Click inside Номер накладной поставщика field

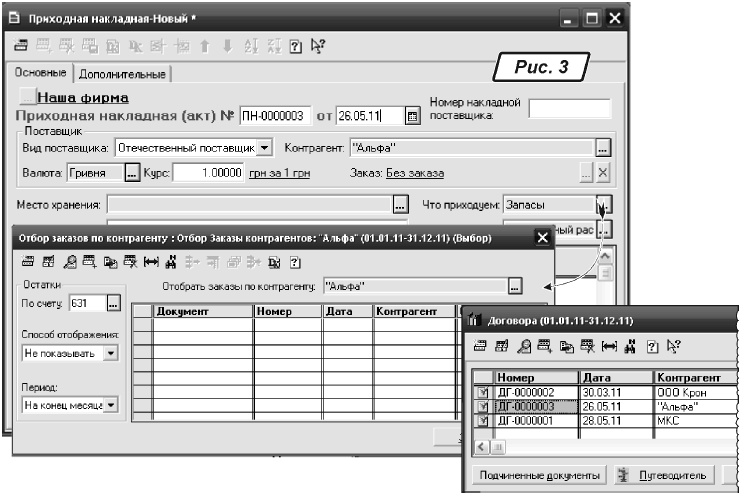(568, 110)
